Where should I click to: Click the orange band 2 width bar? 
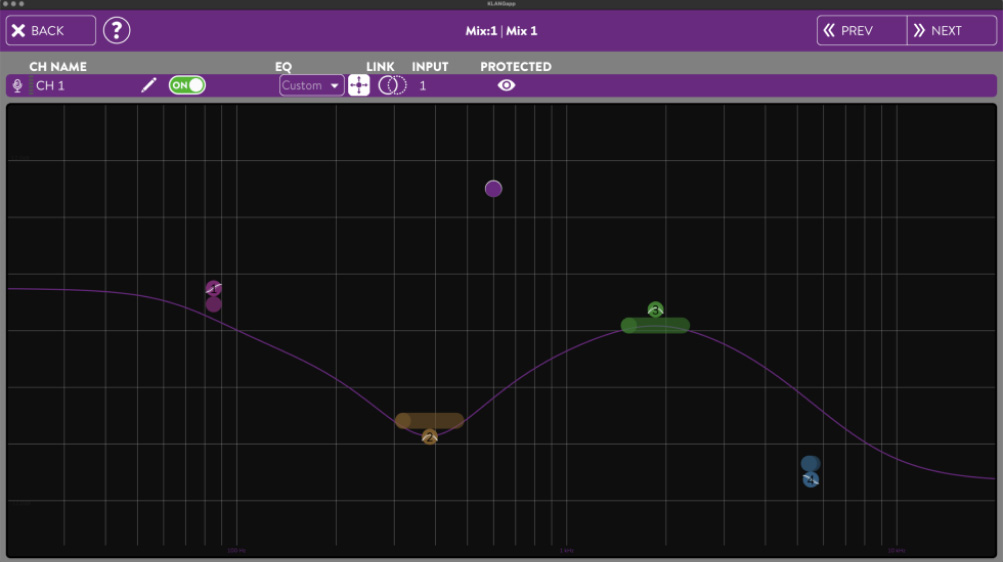click(430, 421)
